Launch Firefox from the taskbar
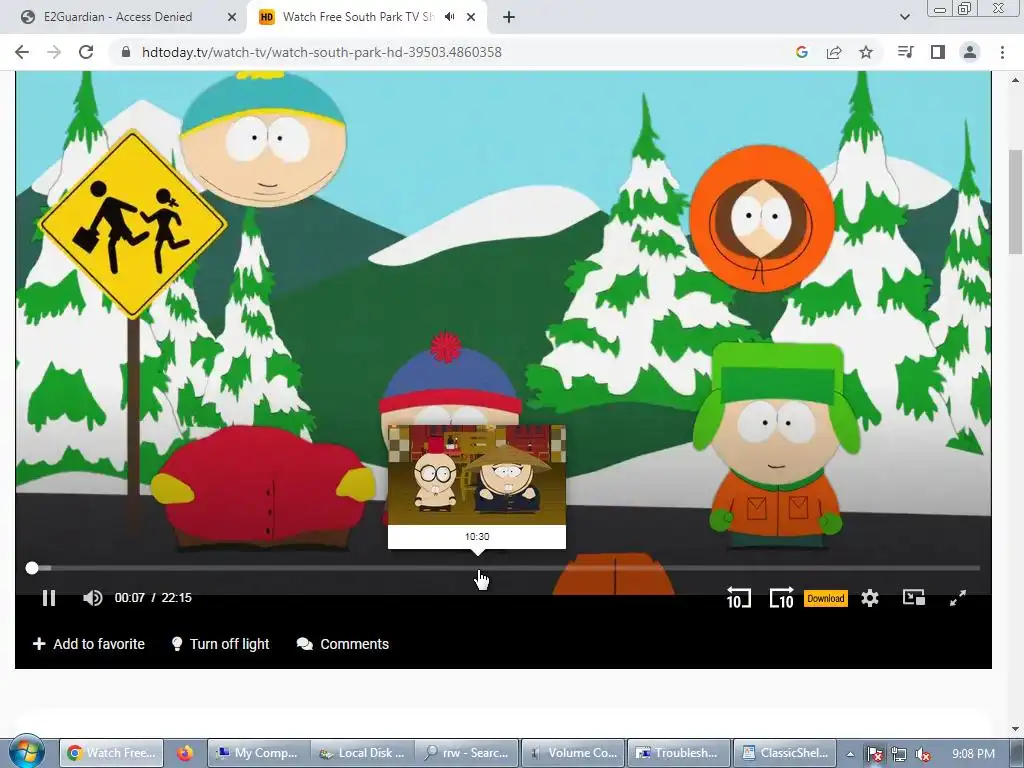Viewport: 1024px width, 768px height. click(185, 753)
